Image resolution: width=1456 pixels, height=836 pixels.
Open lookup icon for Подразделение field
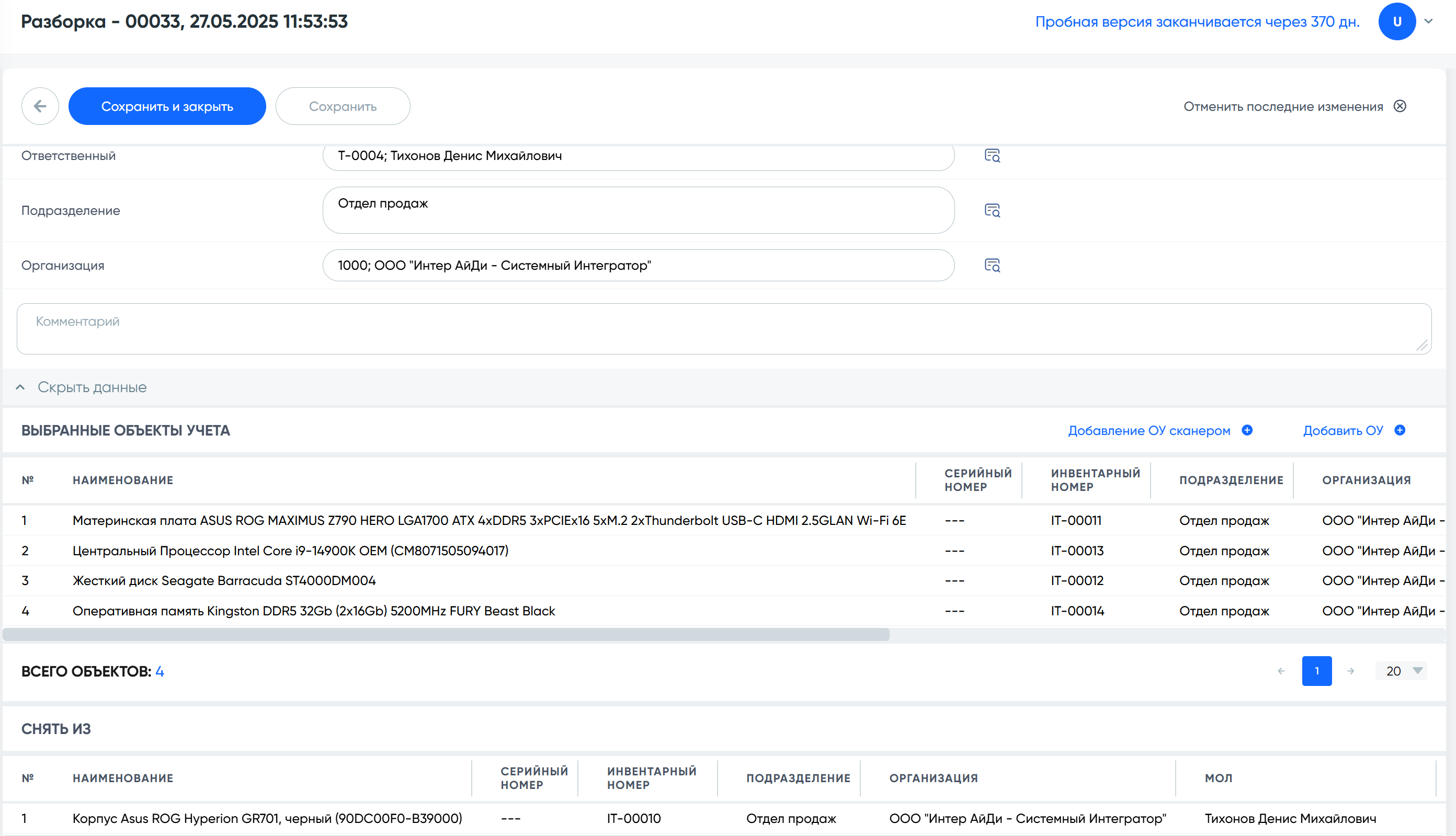(x=992, y=210)
